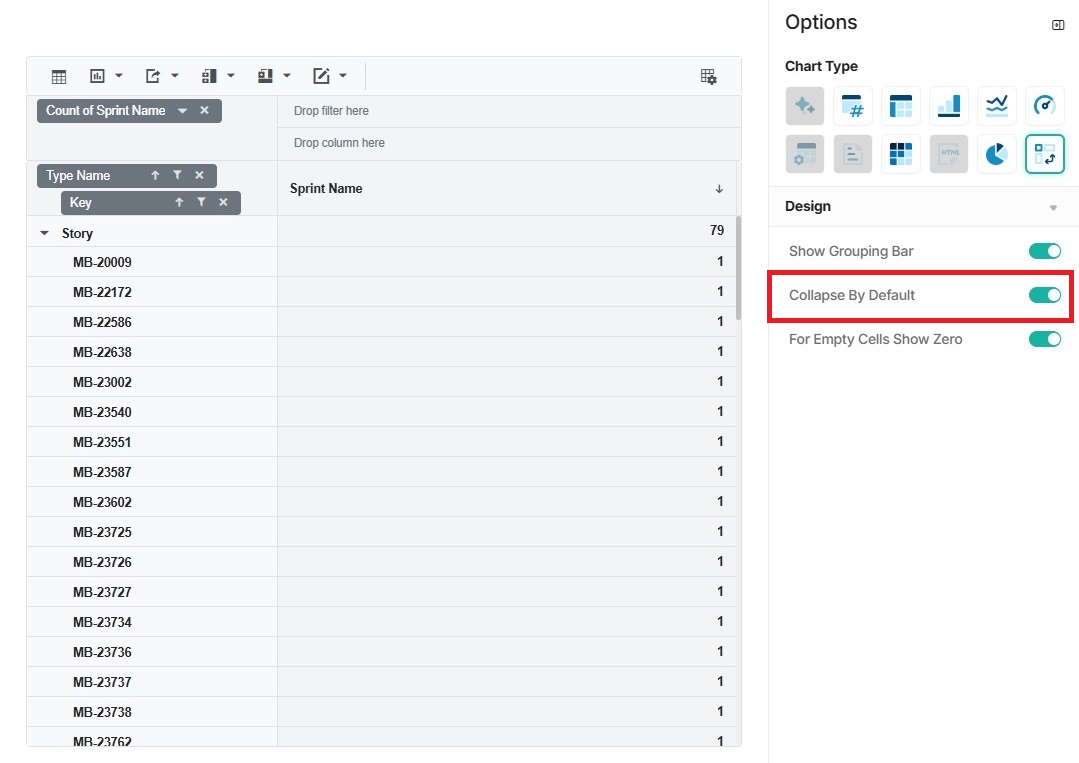Collapse the Design section
Viewport: 1079px width, 763px height.
point(1052,207)
